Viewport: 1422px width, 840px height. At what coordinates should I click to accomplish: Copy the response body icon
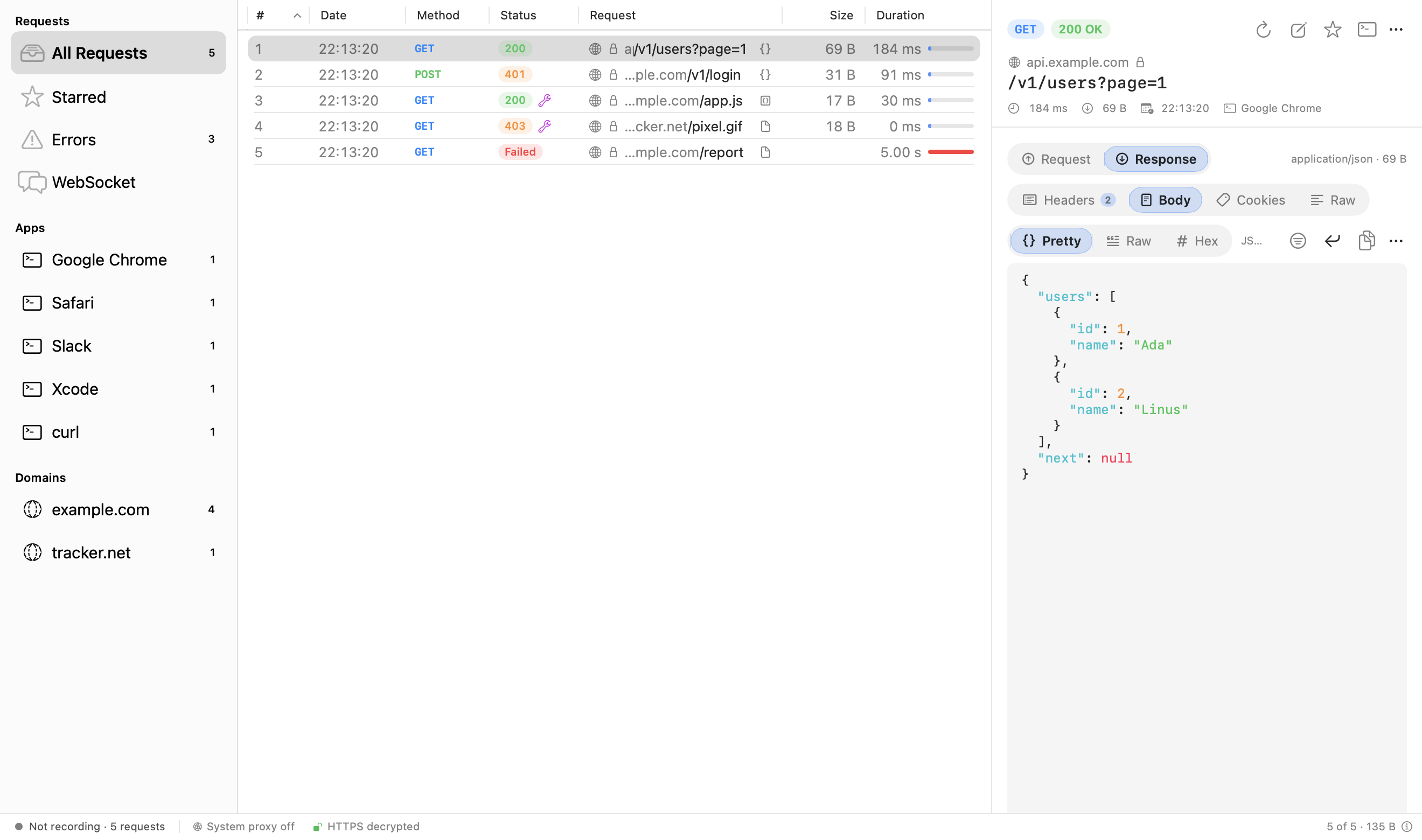pyautogui.click(x=1367, y=241)
